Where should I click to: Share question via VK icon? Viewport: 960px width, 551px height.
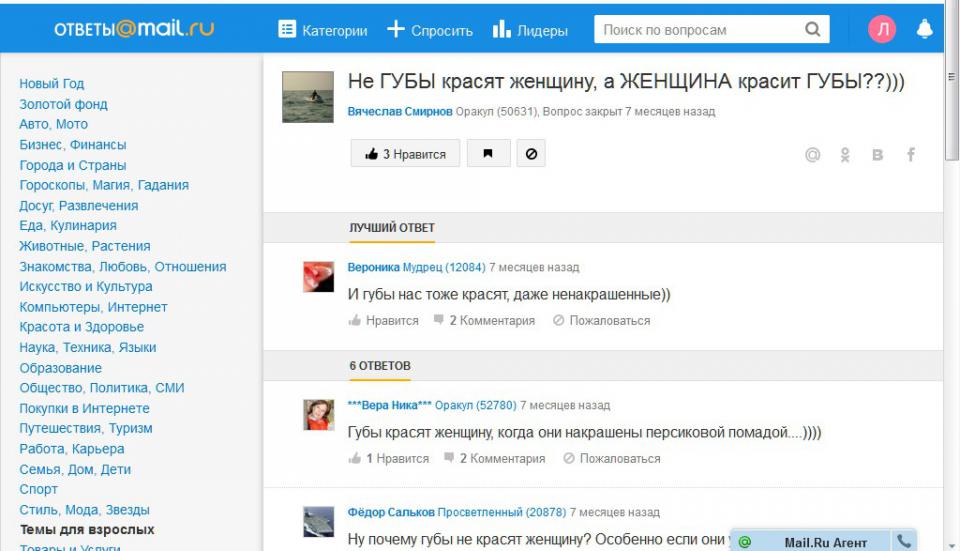[x=878, y=155]
